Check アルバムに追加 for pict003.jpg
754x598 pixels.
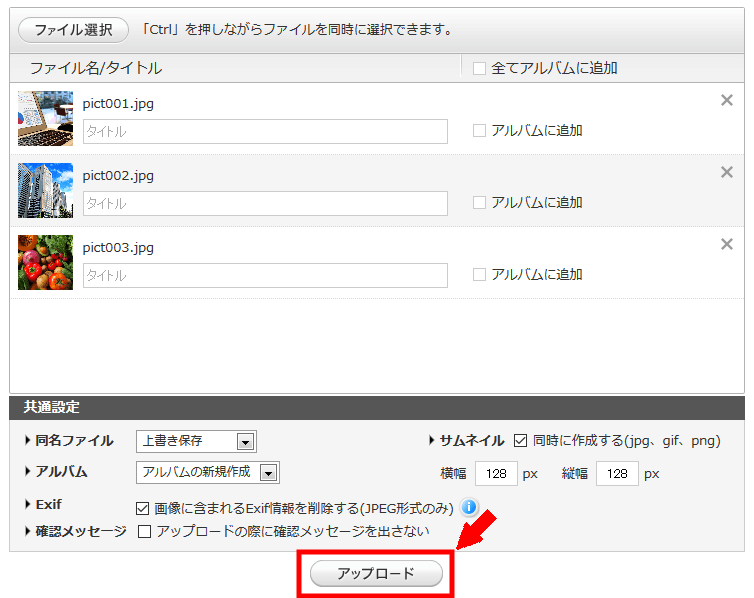coord(479,274)
